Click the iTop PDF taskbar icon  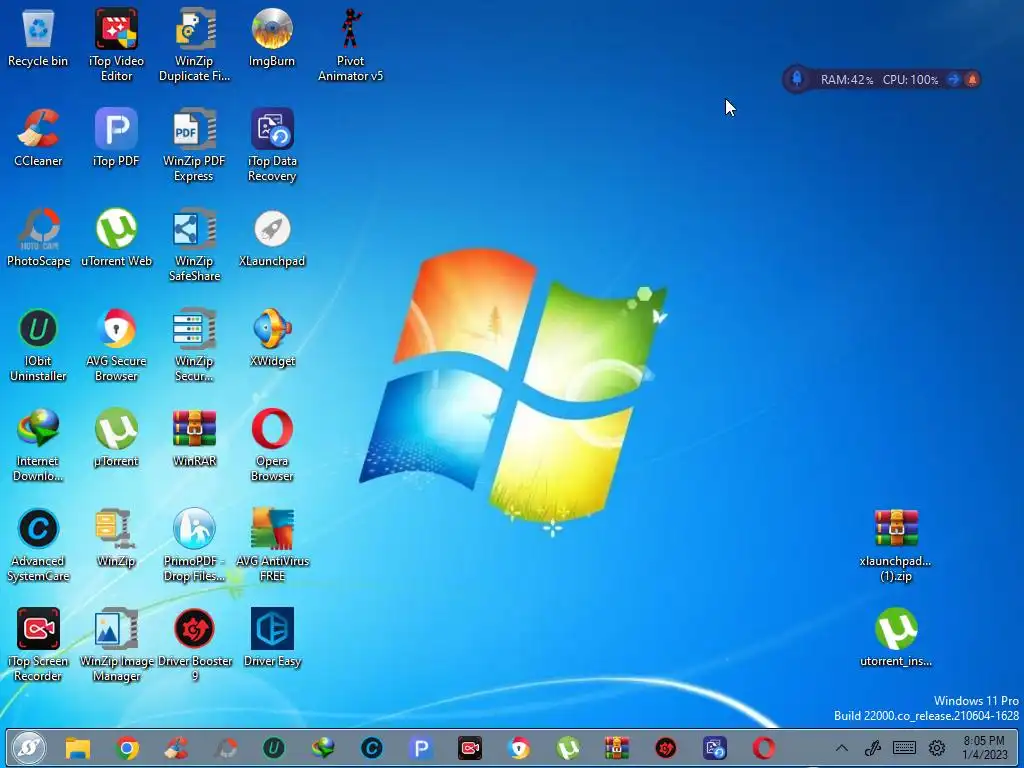click(x=421, y=748)
